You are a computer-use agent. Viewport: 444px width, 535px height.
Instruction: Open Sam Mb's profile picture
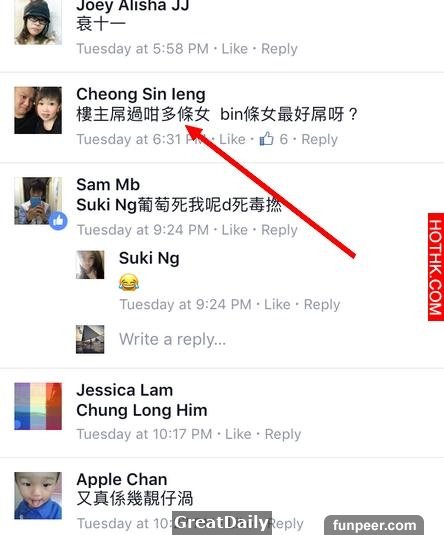click(x=38, y=201)
